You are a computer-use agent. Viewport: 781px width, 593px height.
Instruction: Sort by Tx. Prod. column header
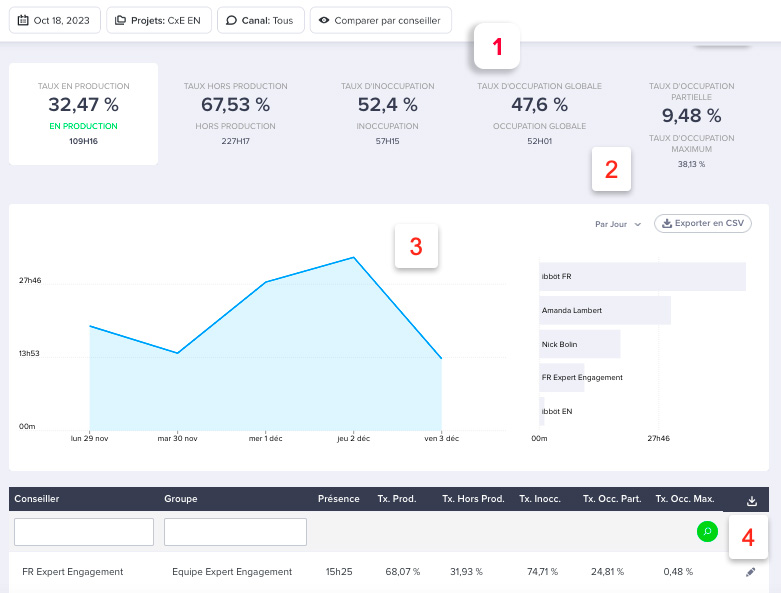coord(398,499)
